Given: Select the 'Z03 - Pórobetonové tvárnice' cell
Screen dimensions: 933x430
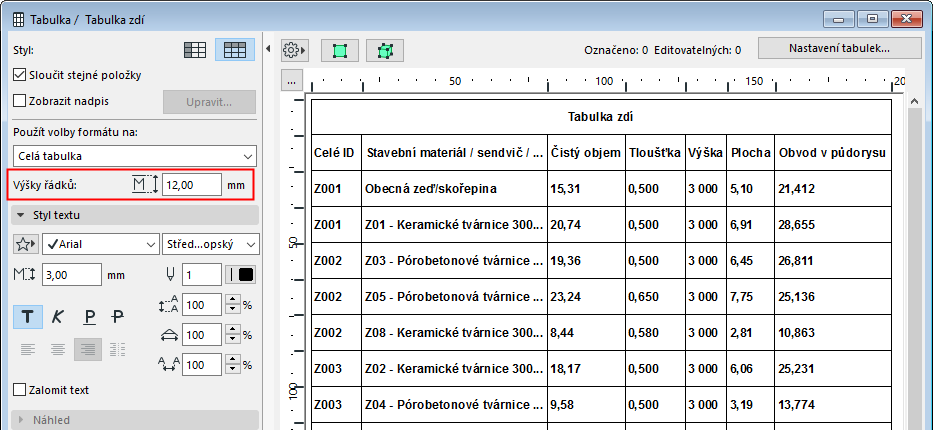Looking at the screenshot, I should pyautogui.click(x=454, y=260).
